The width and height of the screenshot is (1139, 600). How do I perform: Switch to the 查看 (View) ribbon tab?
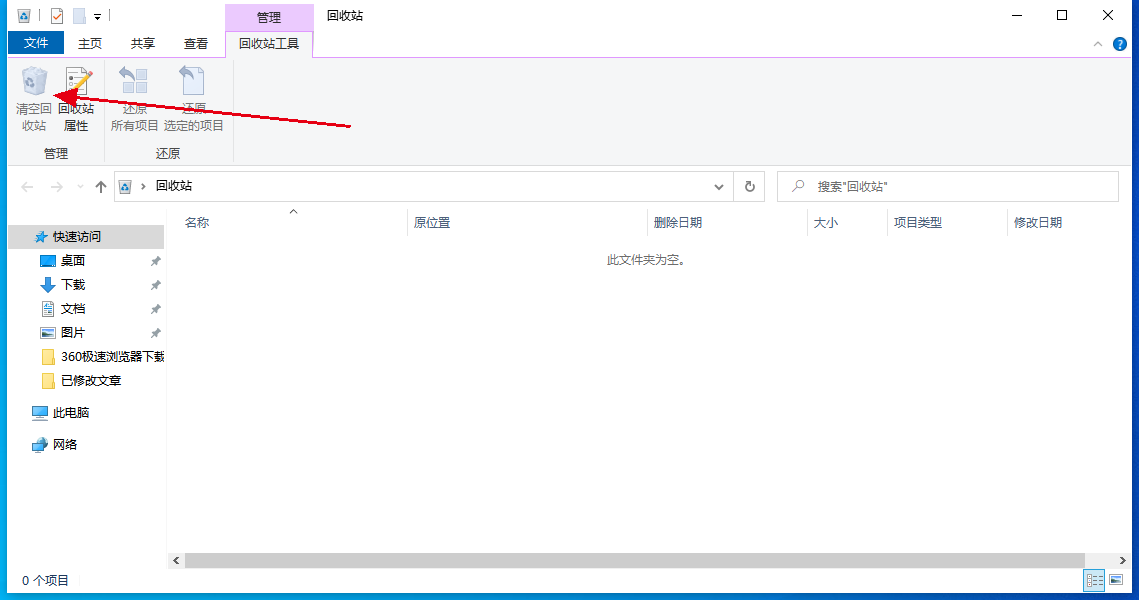[196, 43]
